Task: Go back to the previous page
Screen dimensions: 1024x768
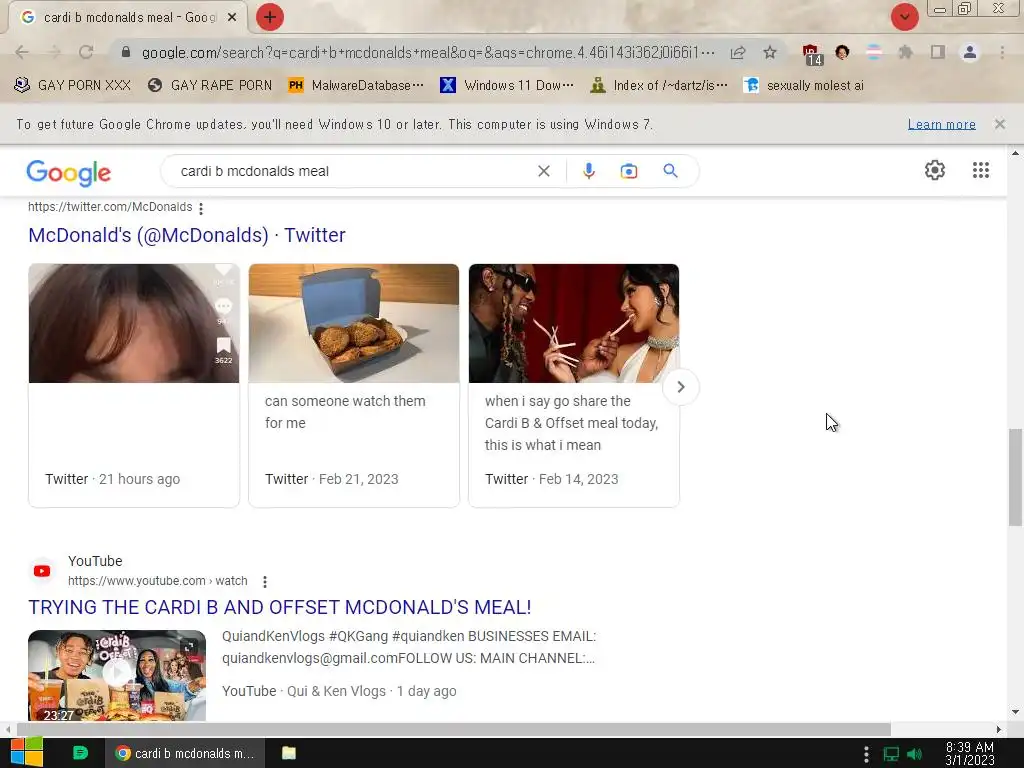Action: point(22,52)
